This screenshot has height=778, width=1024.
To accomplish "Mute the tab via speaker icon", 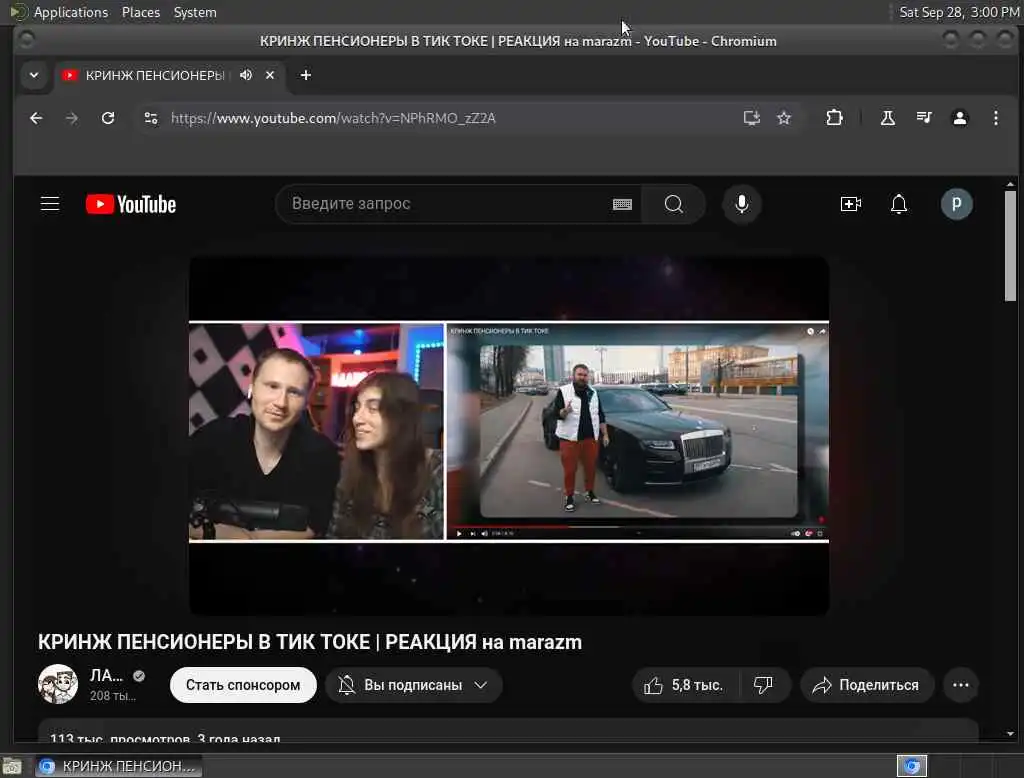I will tap(246, 75).
